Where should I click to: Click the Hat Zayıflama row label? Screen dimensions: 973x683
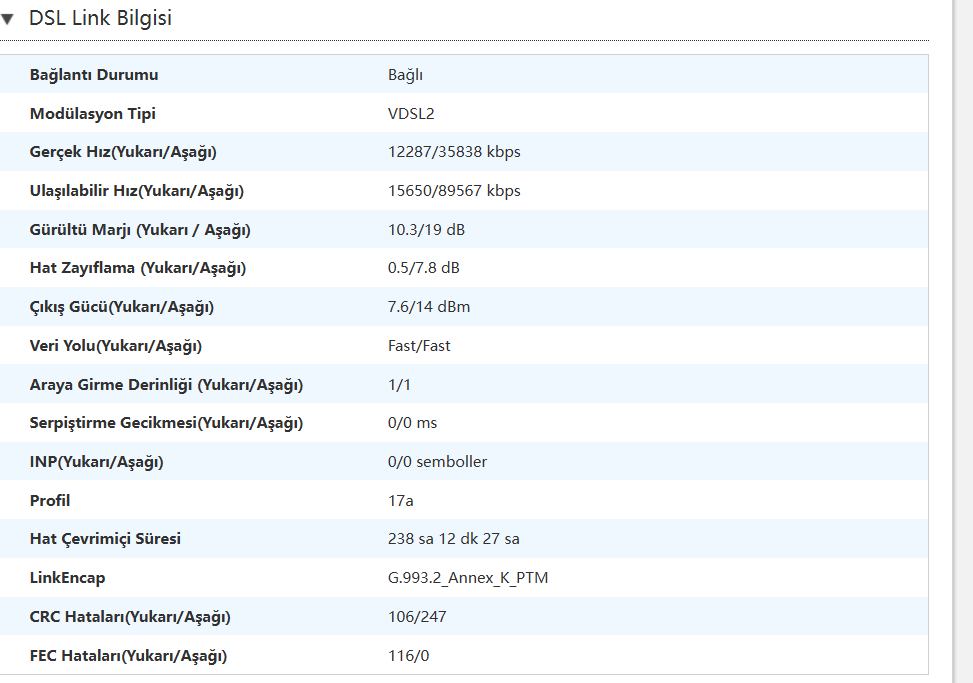138,268
